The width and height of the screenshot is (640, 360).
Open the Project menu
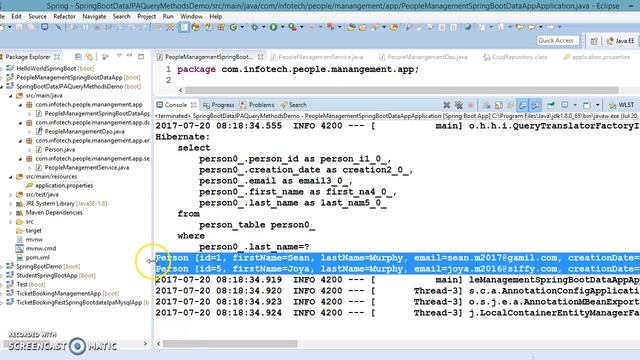point(147,16)
